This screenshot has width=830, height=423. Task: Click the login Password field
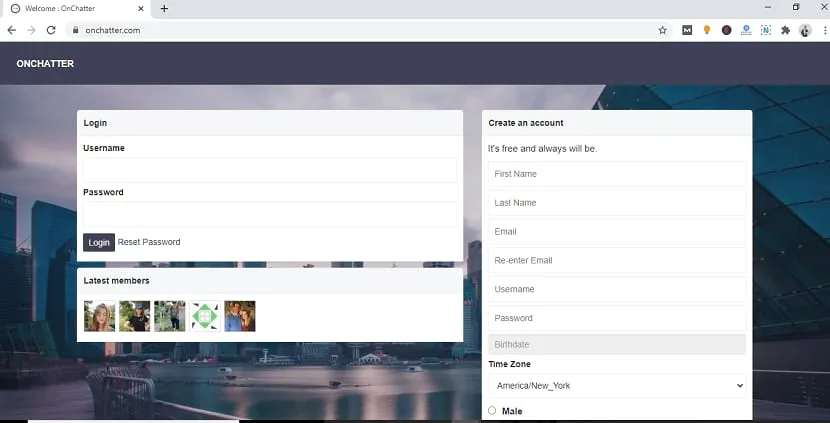269,214
